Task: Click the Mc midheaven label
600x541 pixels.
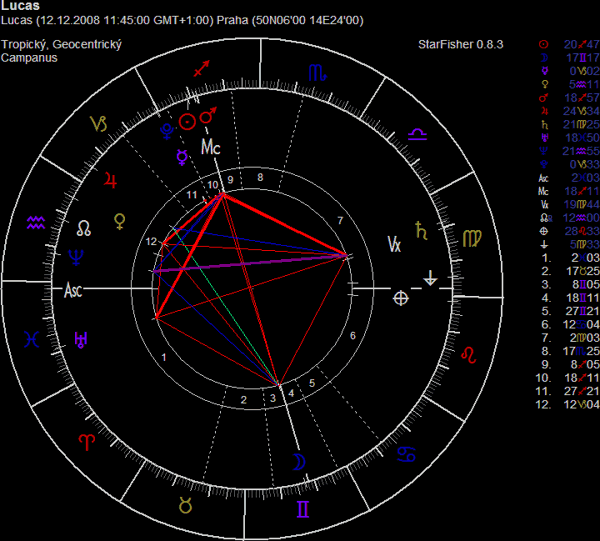Action: pyautogui.click(x=210, y=148)
